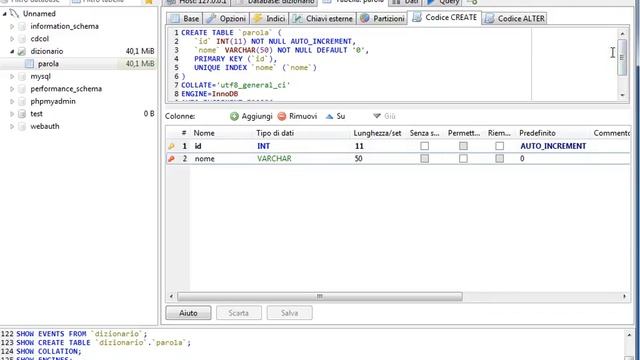Click the CREATE code scroll-up arrow
The height and width of the screenshot is (360, 640).
622,33
